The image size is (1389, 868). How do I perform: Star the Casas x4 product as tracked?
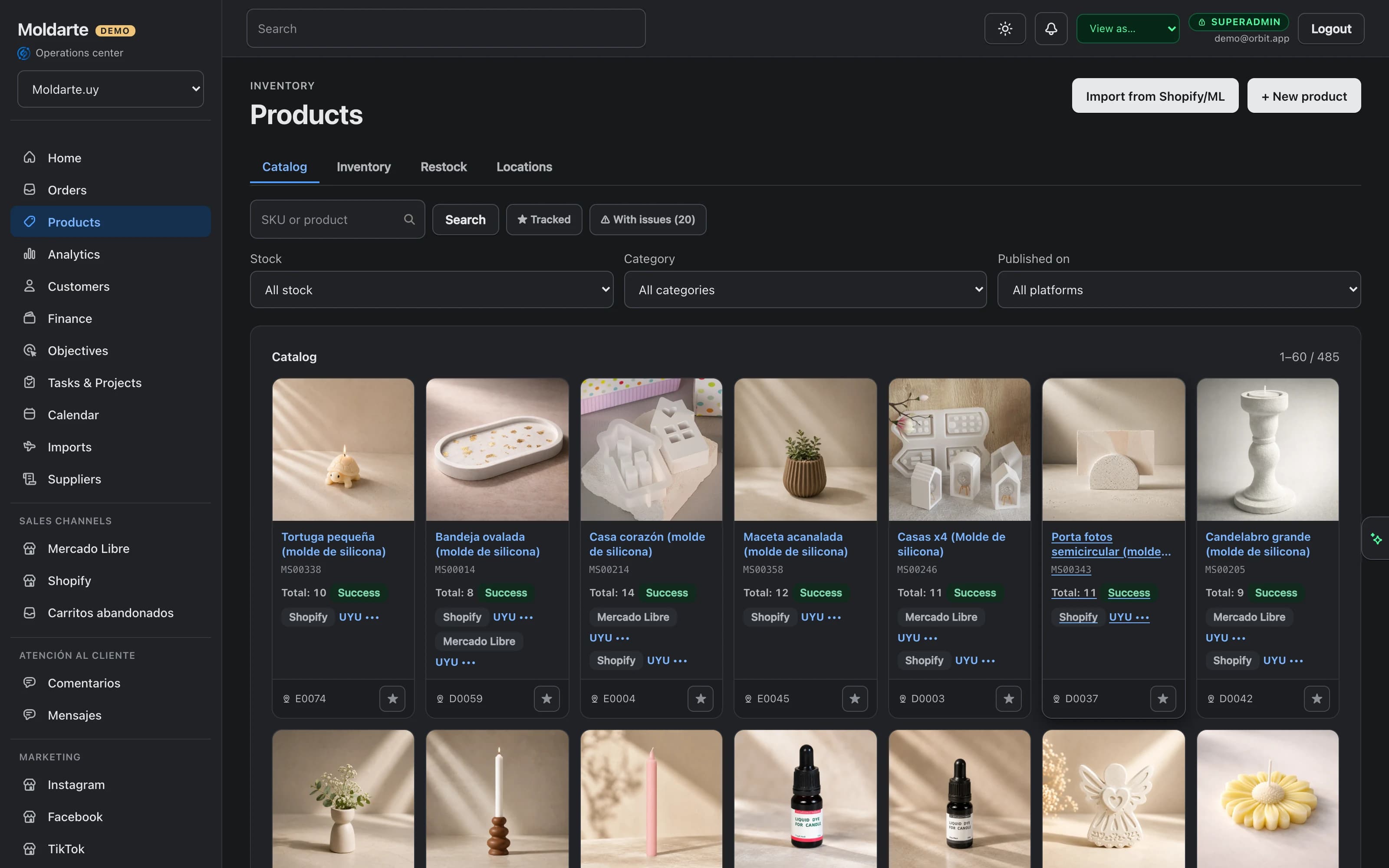point(1009,699)
